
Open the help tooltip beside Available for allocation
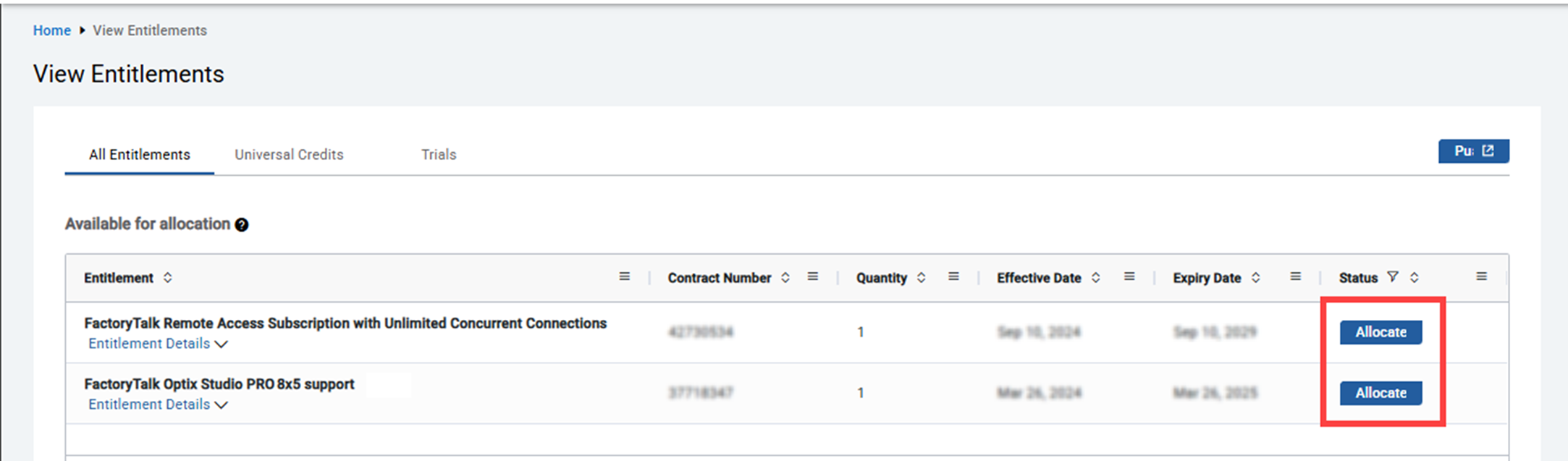[x=243, y=224]
